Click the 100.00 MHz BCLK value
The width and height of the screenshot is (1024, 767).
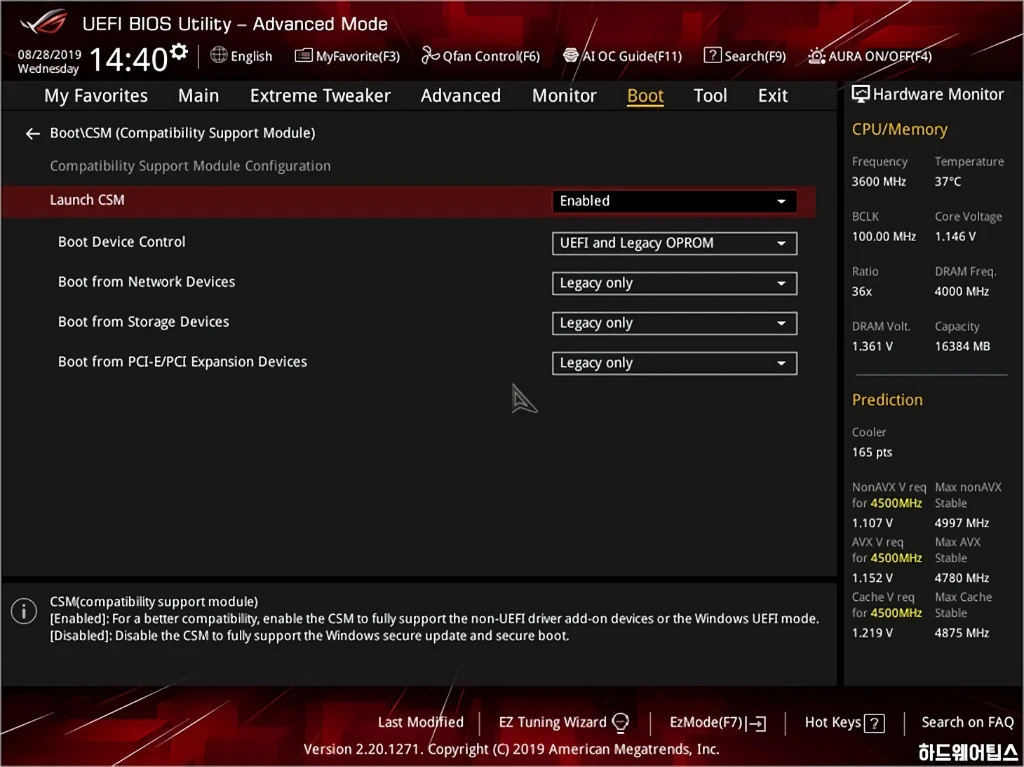tap(884, 237)
